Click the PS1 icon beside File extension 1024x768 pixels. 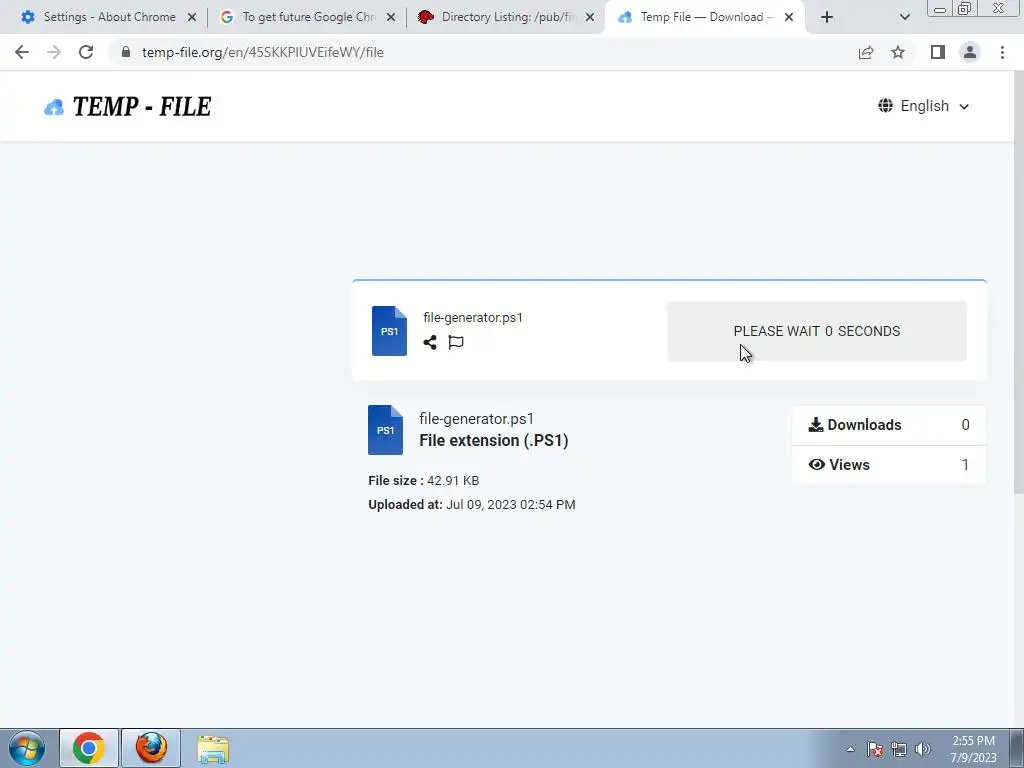pyautogui.click(x=385, y=430)
